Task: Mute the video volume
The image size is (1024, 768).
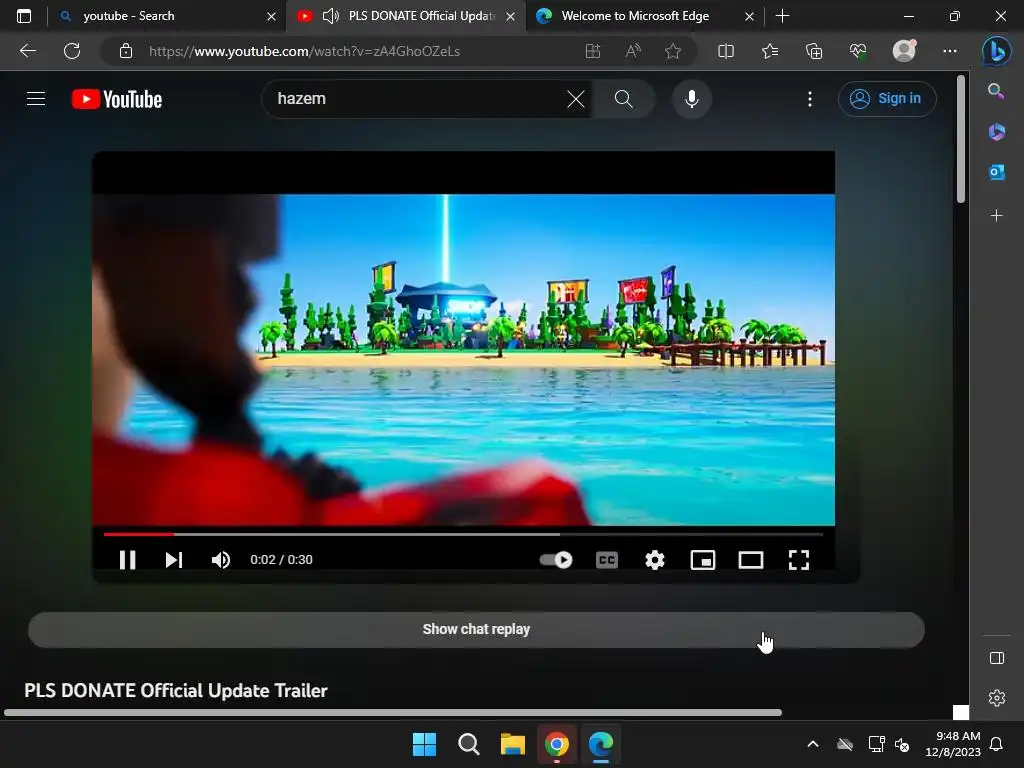Action: click(x=221, y=560)
